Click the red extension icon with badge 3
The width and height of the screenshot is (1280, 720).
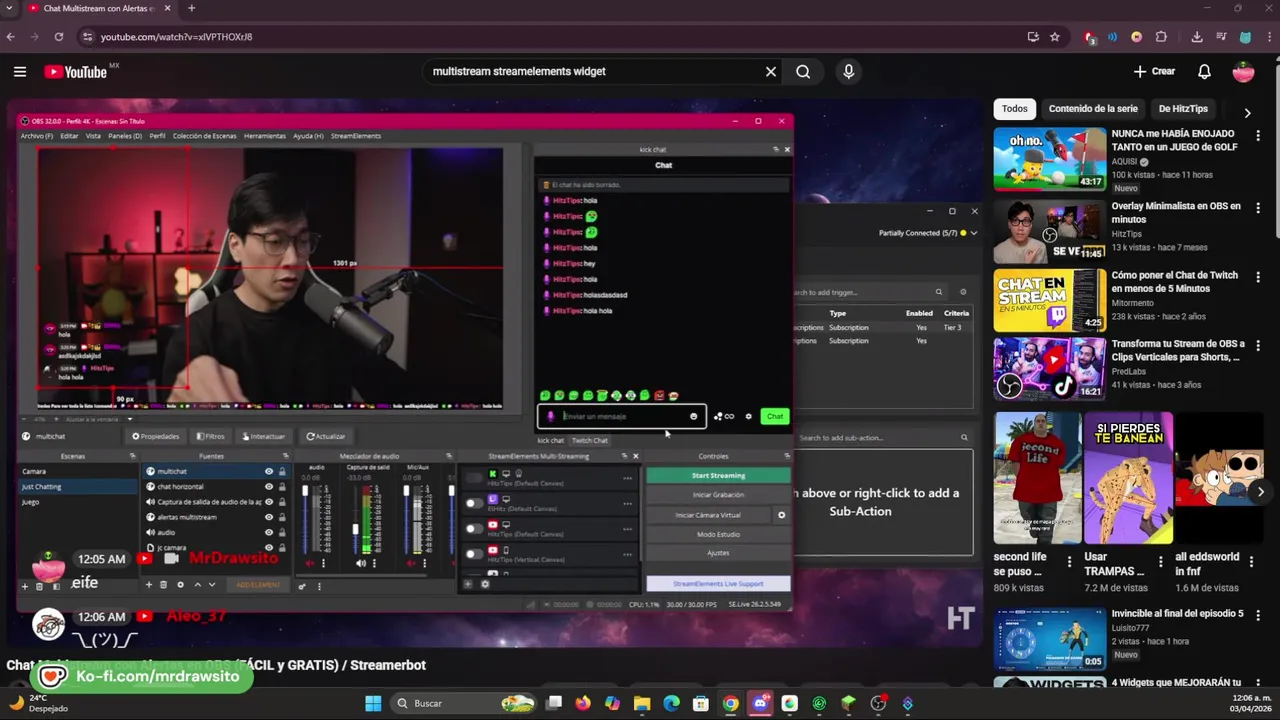coord(1090,37)
